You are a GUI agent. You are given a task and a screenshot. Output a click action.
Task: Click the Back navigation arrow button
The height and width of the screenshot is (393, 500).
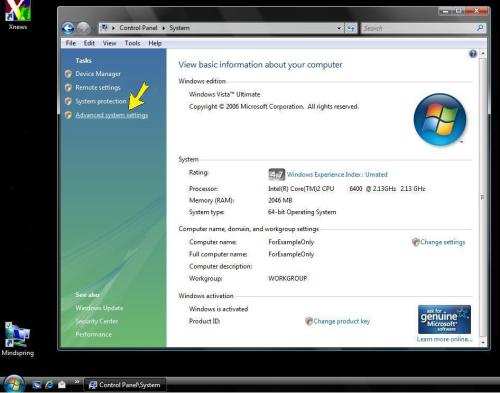(x=68, y=28)
